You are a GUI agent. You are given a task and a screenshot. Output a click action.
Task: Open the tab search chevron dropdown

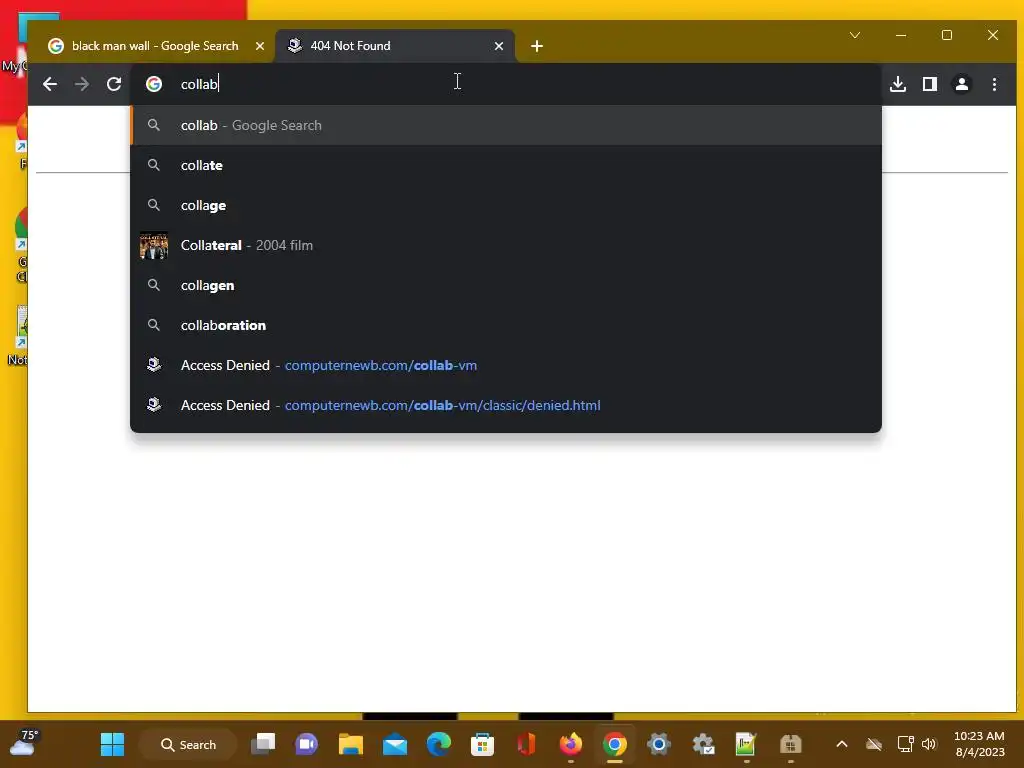point(855,35)
